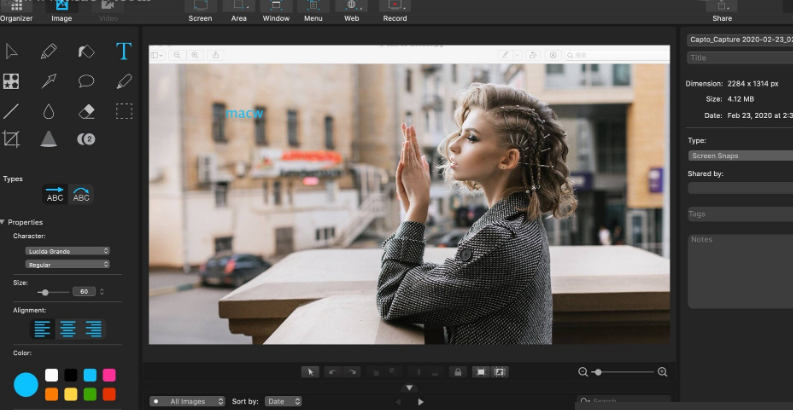Image resolution: width=793 pixels, height=410 pixels.
Task: Activate the Crop tool
Action: (x=11, y=139)
